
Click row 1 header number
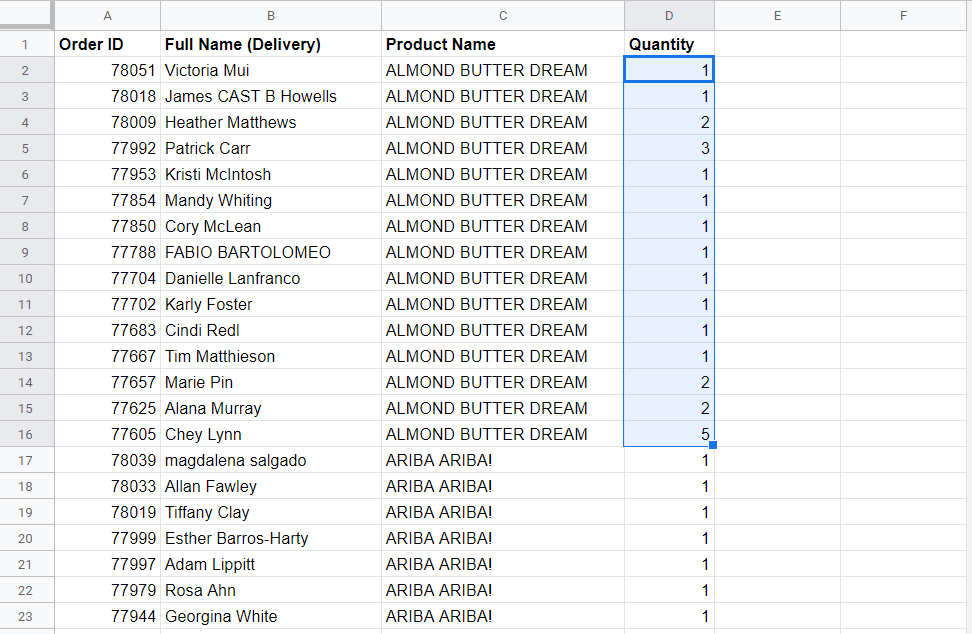26,44
